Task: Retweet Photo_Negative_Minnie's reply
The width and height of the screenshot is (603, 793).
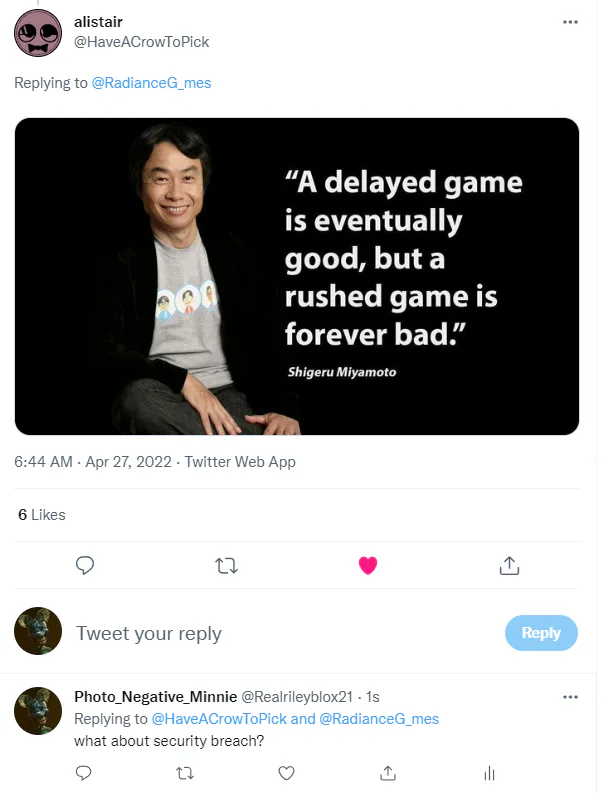Action: [x=185, y=773]
